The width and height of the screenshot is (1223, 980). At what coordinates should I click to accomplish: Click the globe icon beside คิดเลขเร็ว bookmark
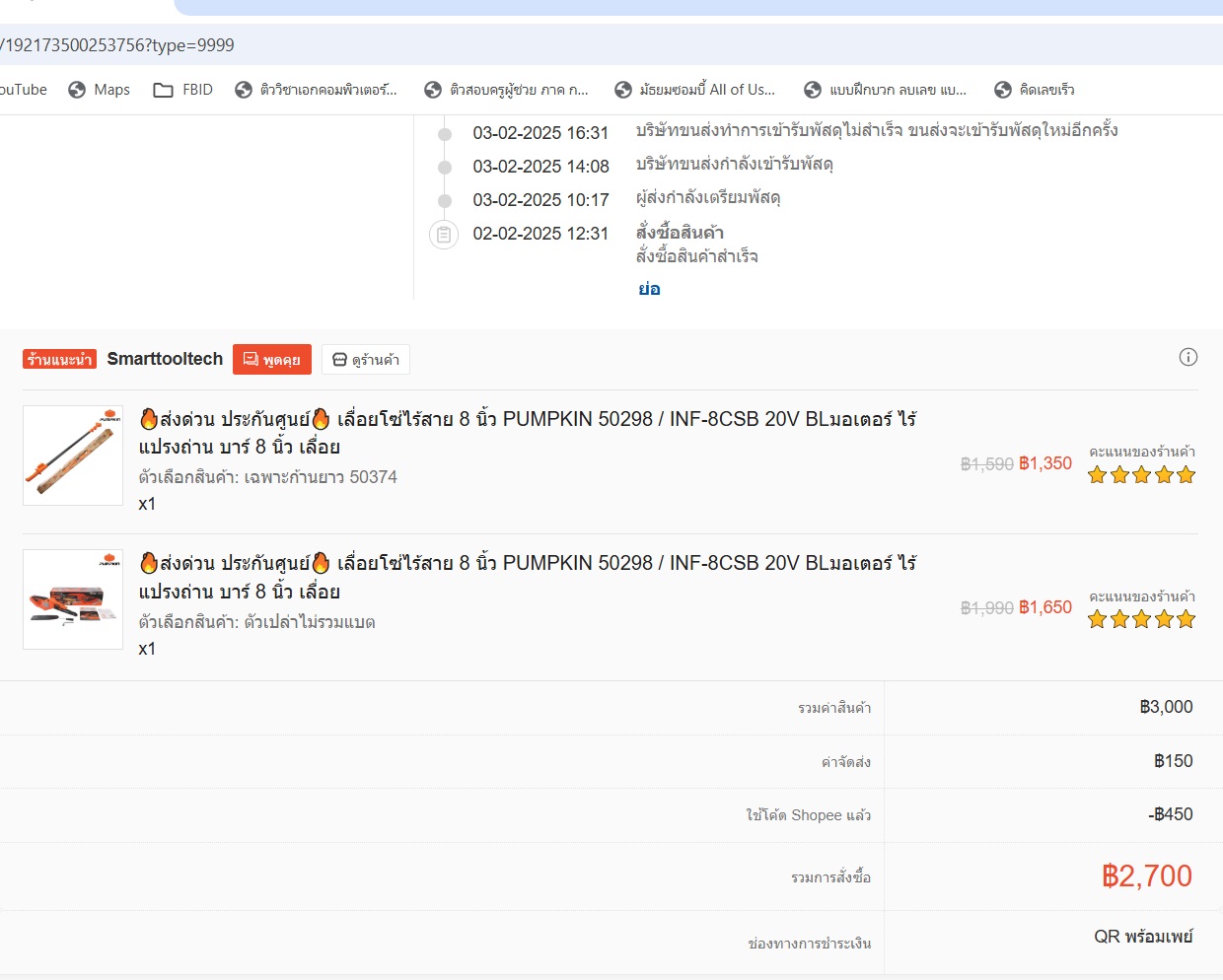pyautogui.click(x=1003, y=90)
